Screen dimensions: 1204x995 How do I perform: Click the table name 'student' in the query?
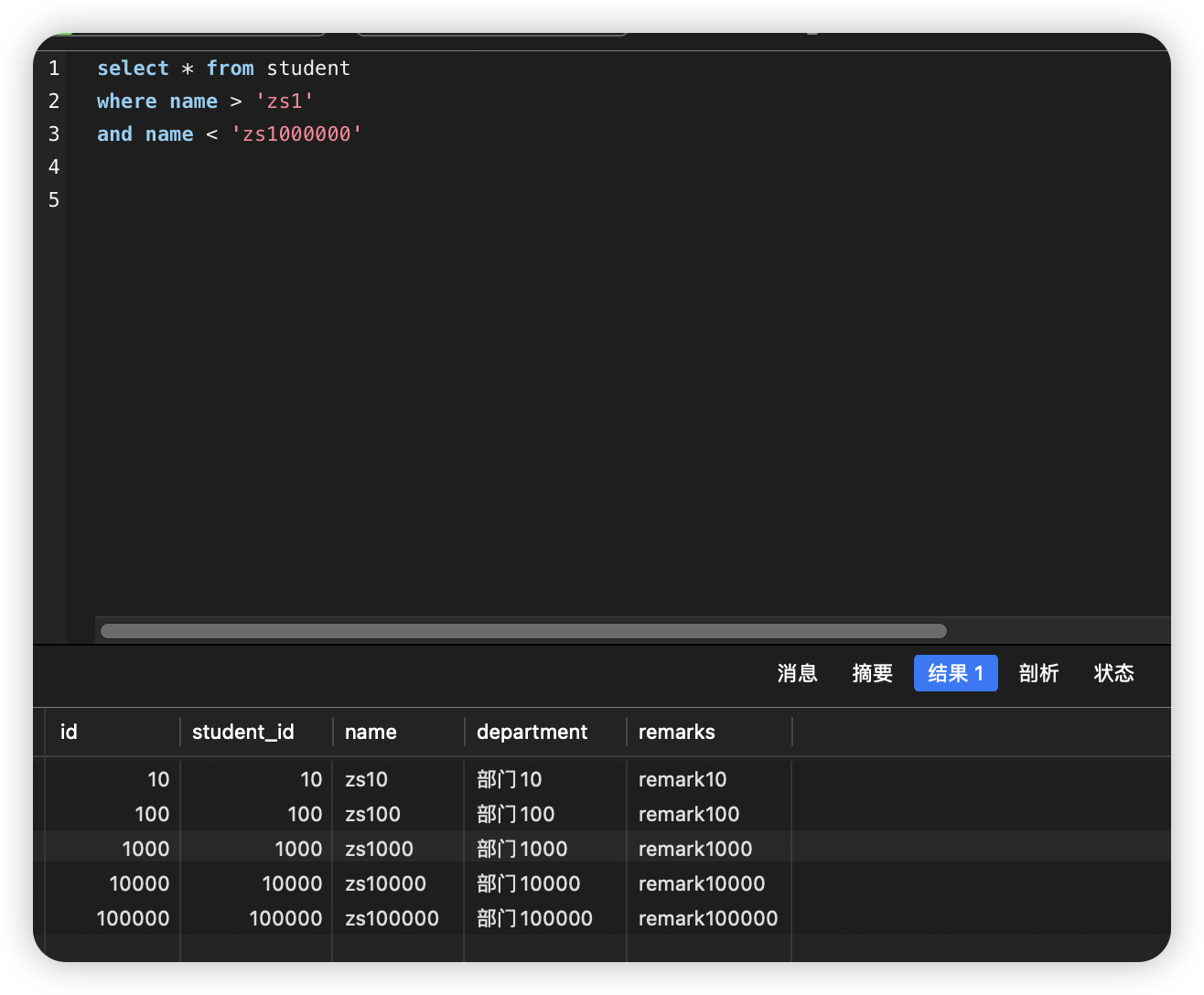tap(308, 69)
